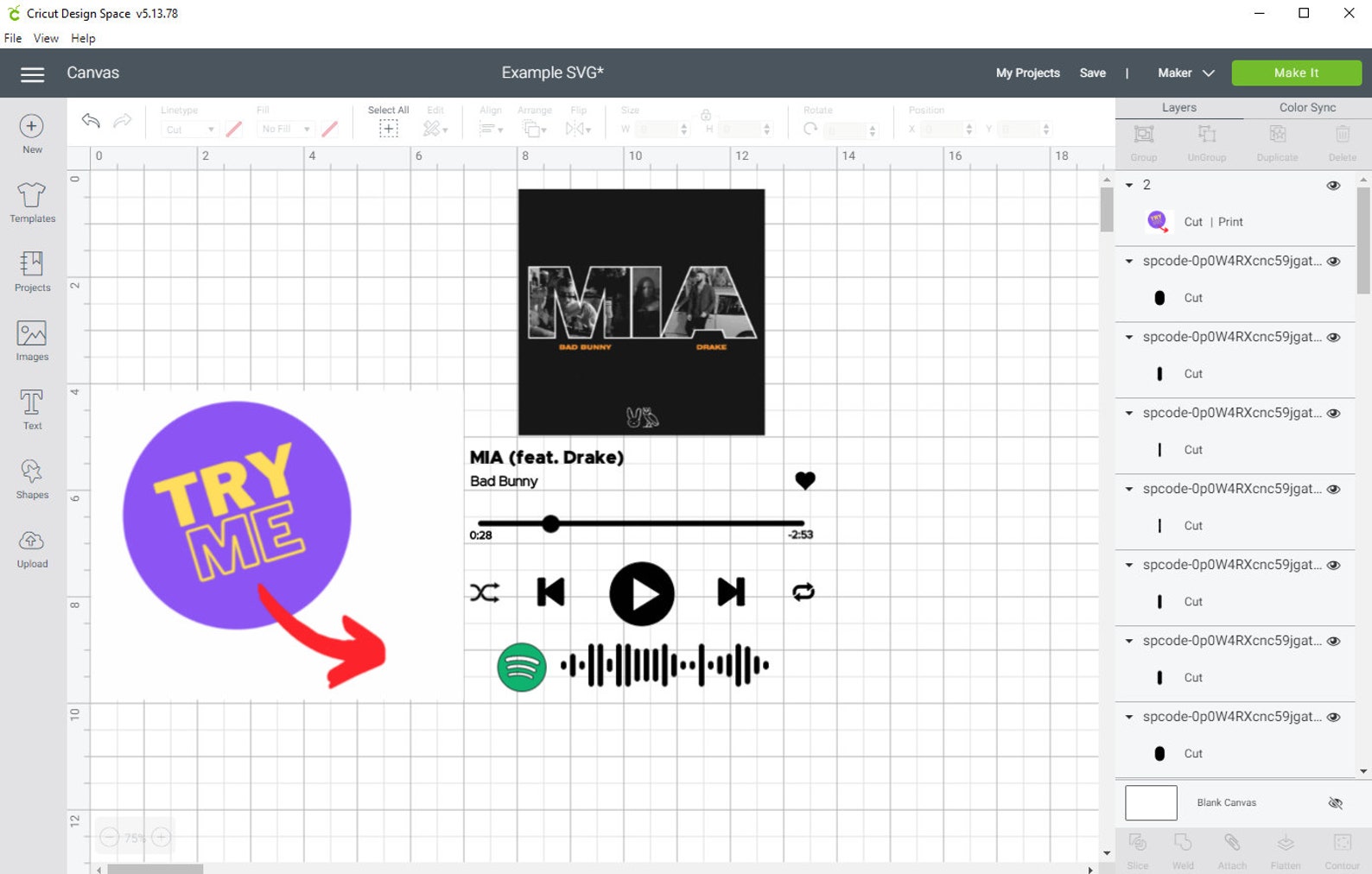Zoom out with the minus button
Viewport: 1372px width, 874px height.
tap(109, 837)
